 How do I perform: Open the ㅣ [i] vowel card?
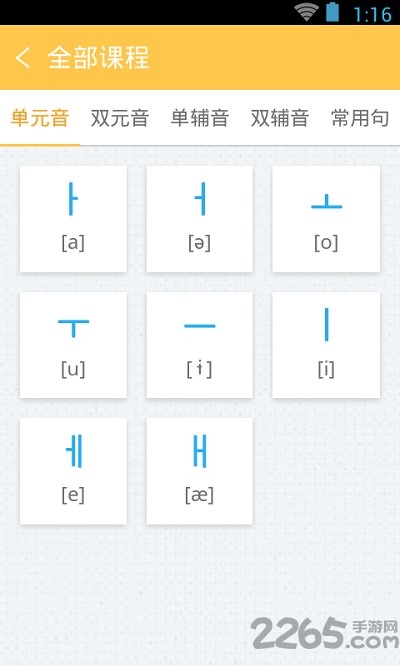tap(326, 345)
